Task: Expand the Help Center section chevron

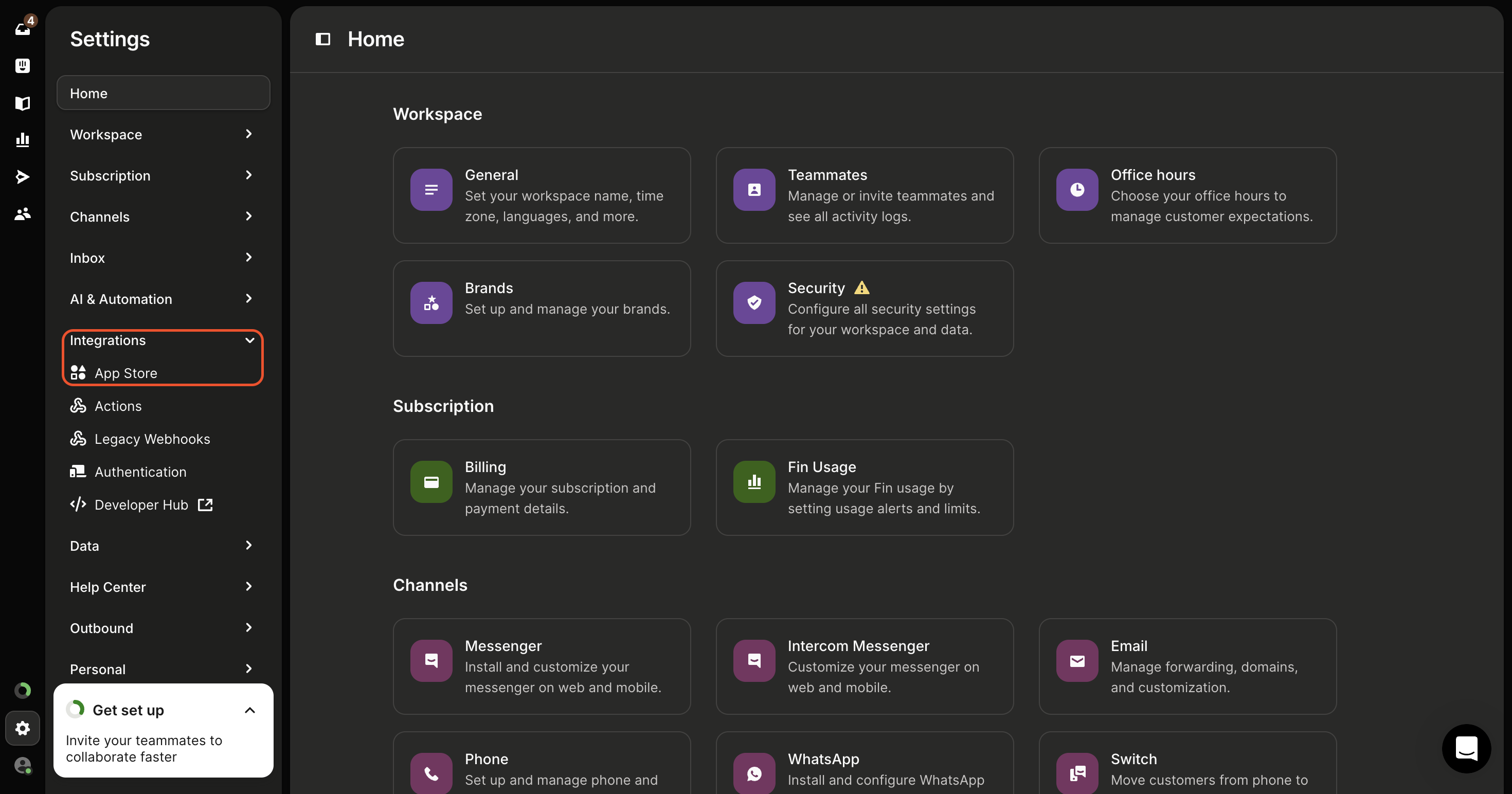Action: 249,586
